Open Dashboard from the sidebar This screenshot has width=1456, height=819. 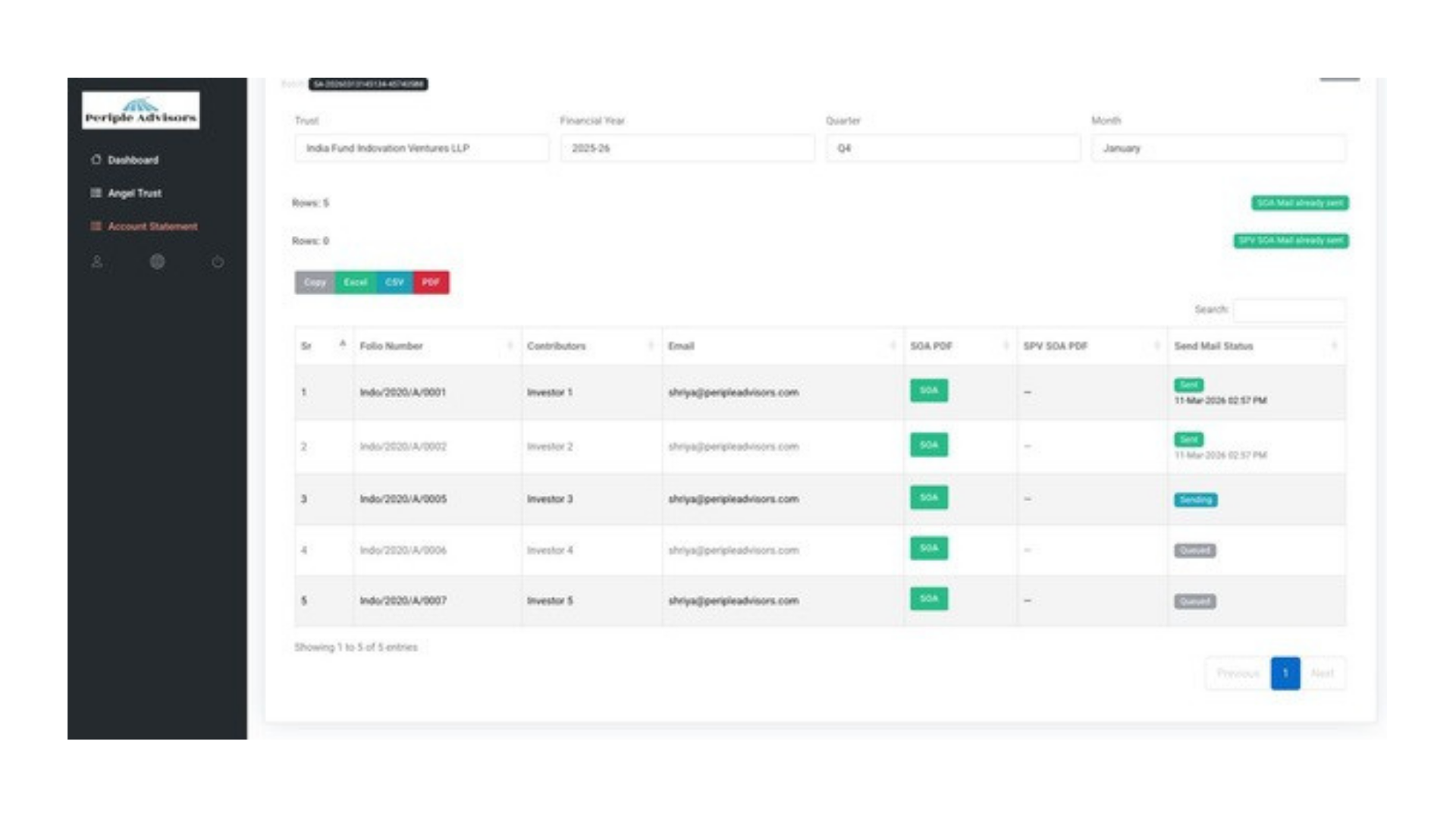(x=133, y=160)
